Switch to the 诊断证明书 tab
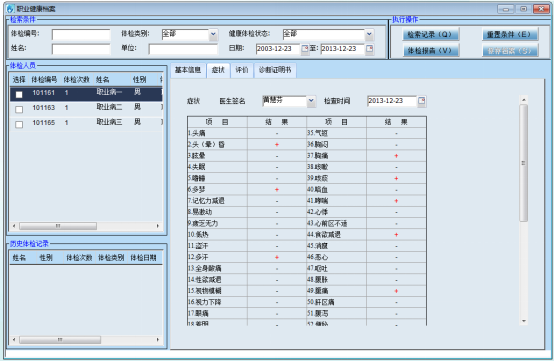The height and width of the screenshot is (362, 554). coord(275,70)
